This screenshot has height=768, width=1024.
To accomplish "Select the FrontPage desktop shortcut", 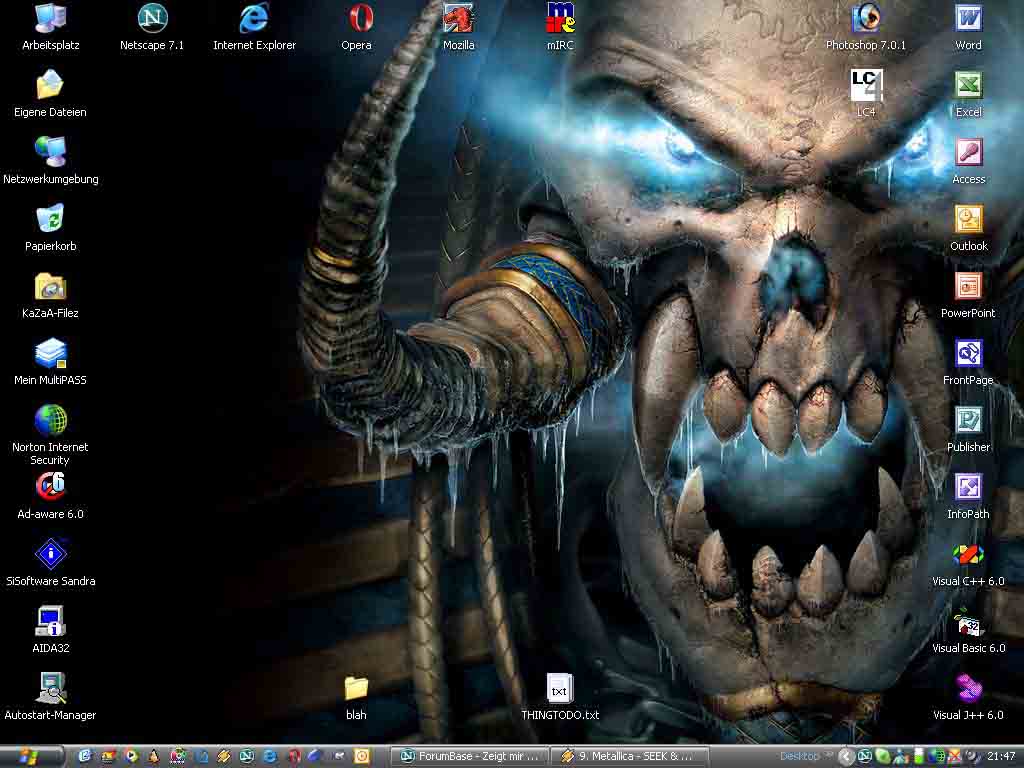I will pyautogui.click(x=968, y=362).
